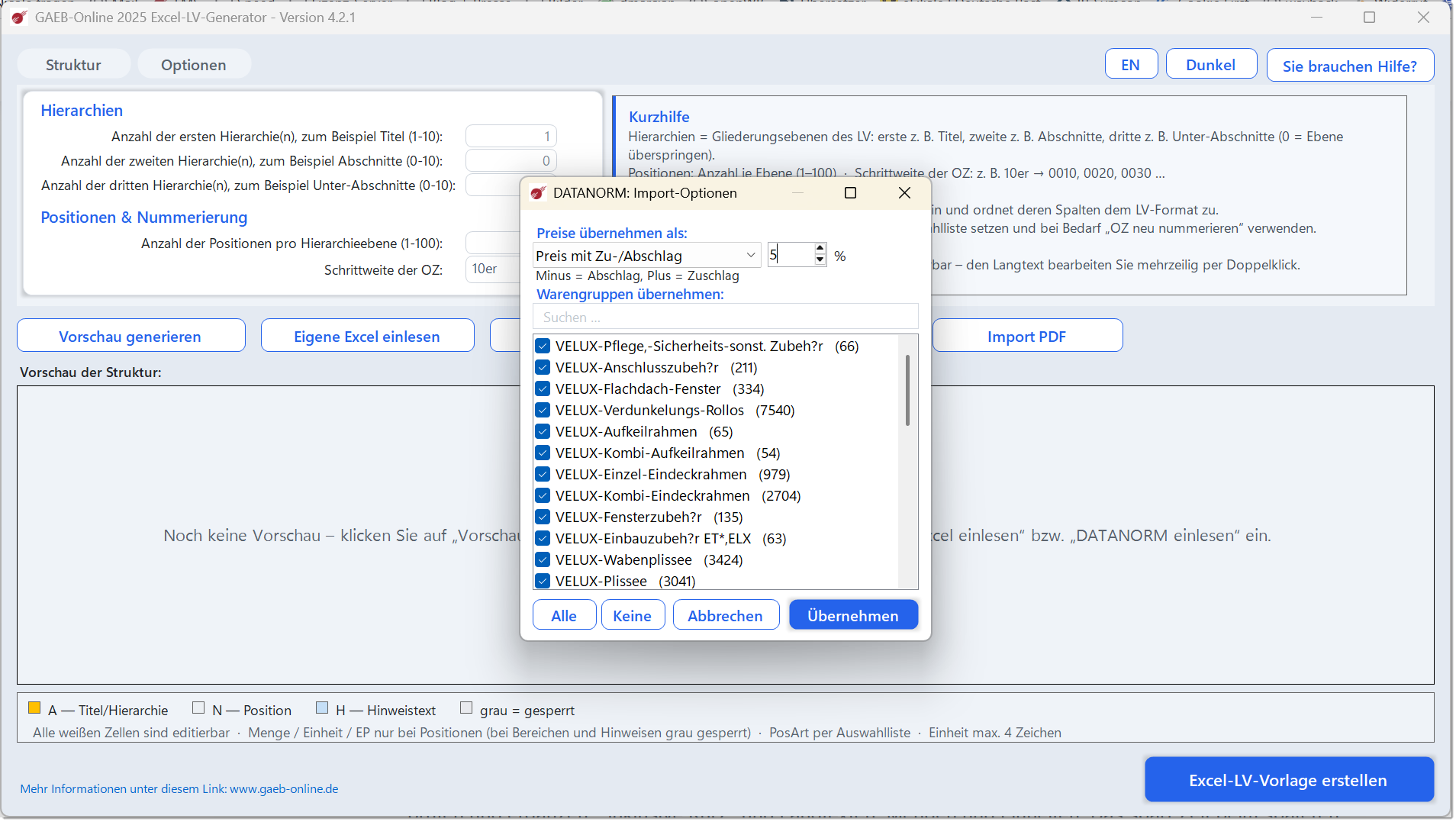Click the blue Hinweistext legend swatch

coord(322,708)
